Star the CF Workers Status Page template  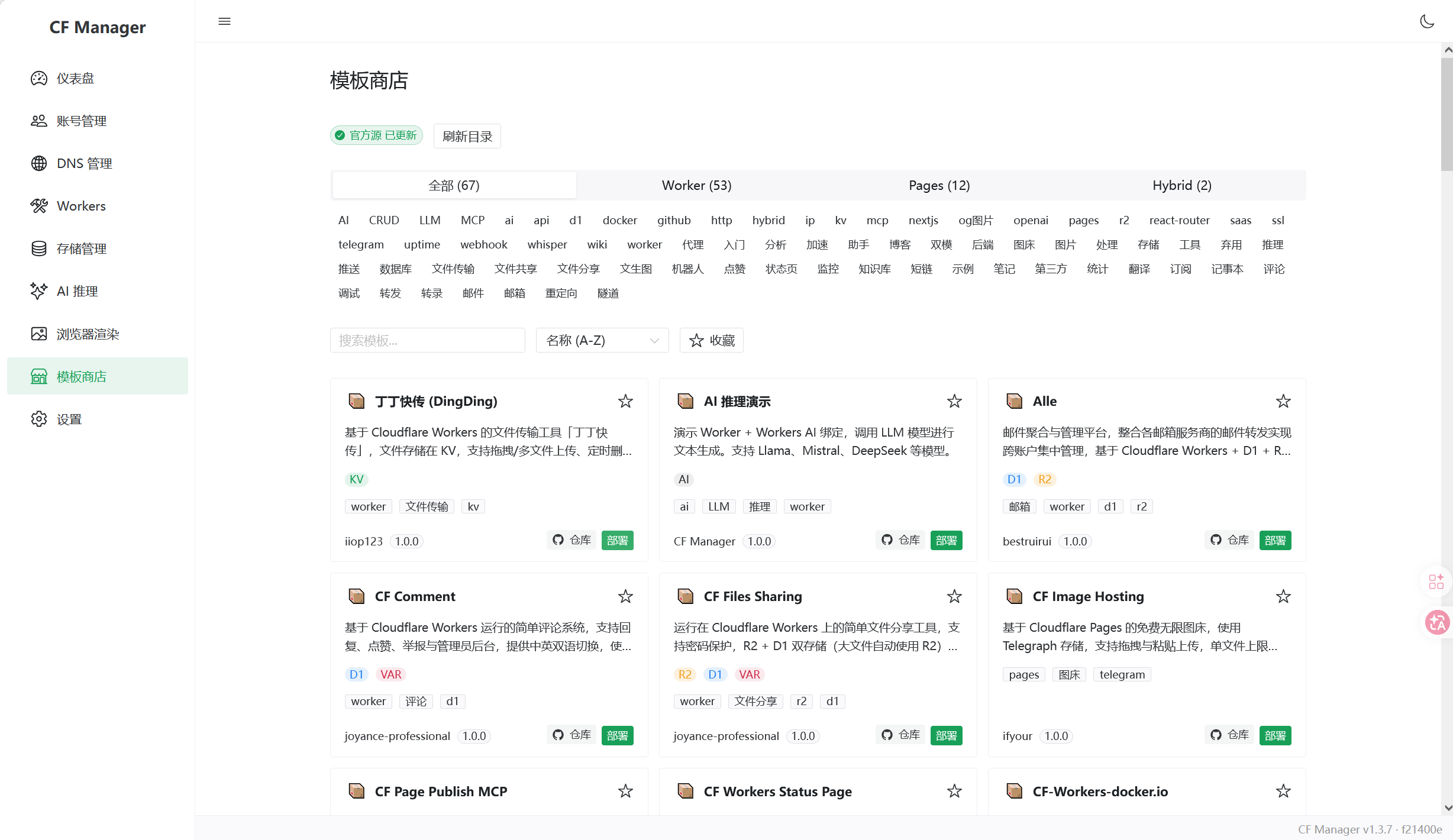click(x=954, y=791)
